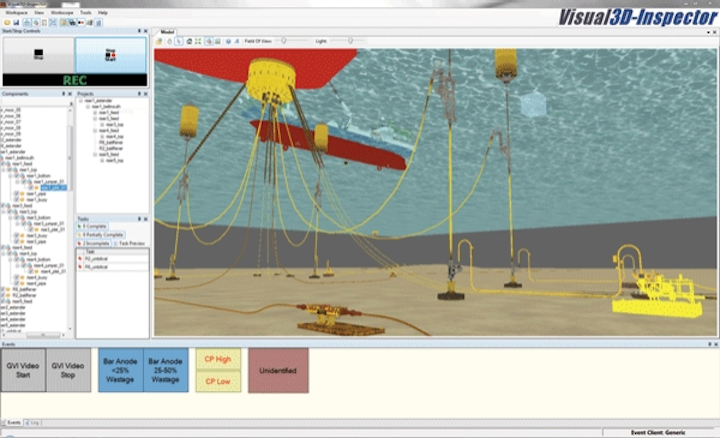The image size is (720, 438).
Task: Pin the Tasks panel
Action: click(x=140, y=219)
